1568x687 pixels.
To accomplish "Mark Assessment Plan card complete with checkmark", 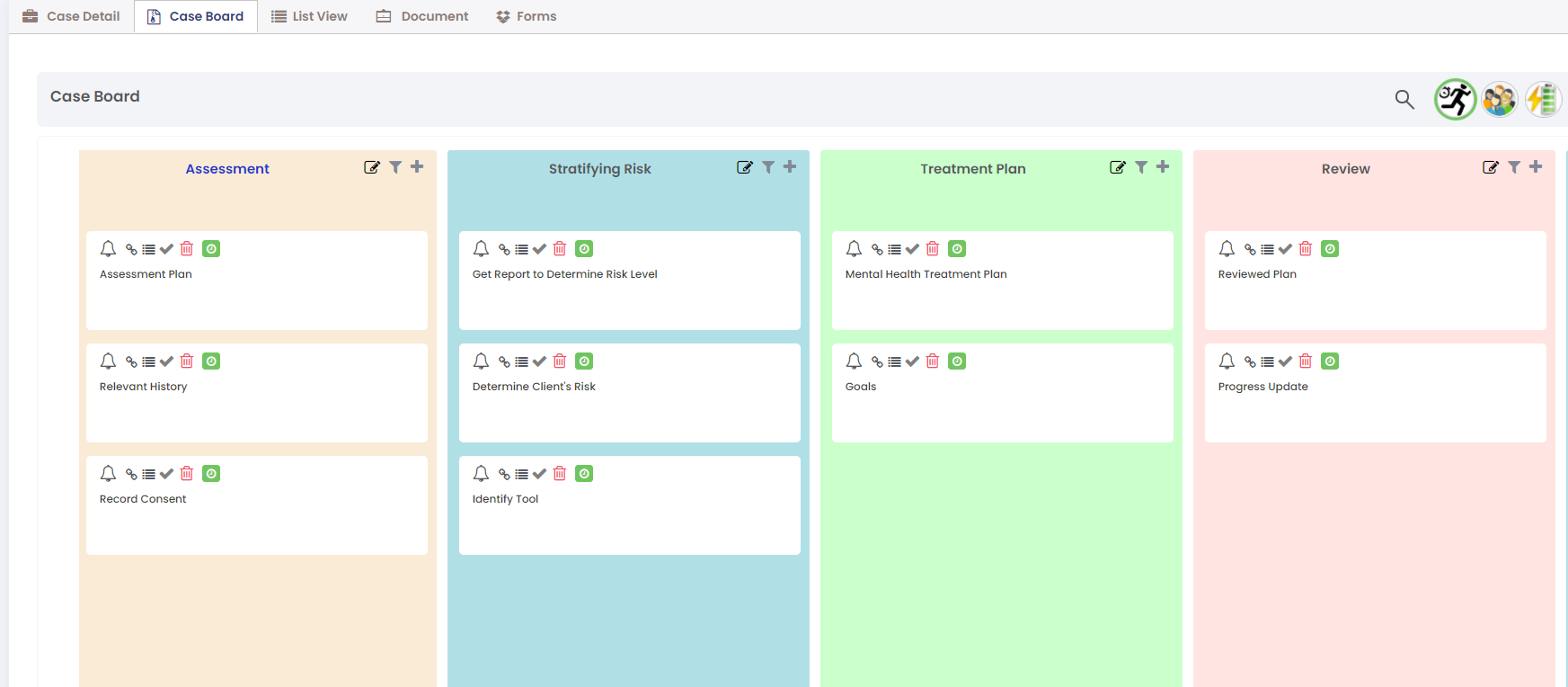I will point(166,249).
